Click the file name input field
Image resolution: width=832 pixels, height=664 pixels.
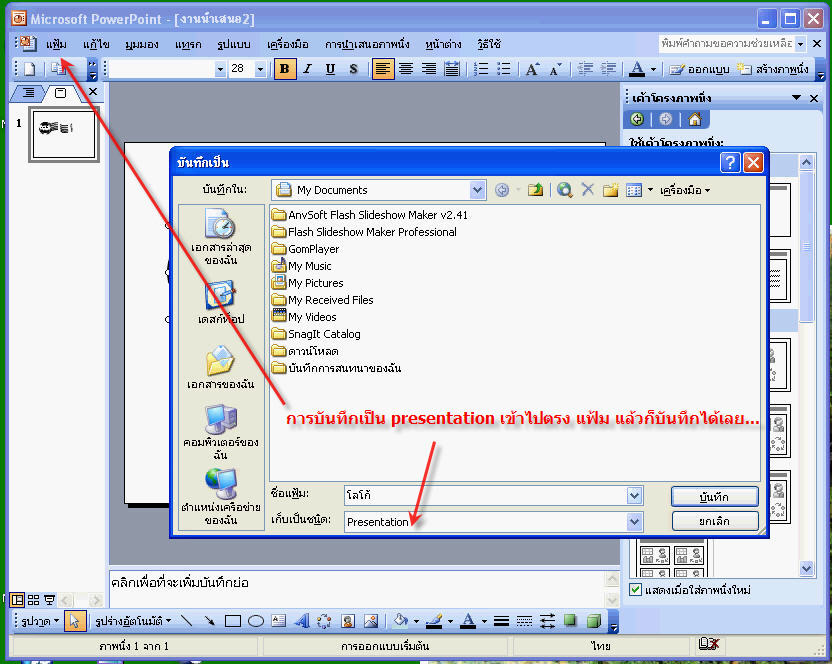pyautogui.click(x=485, y=495)
